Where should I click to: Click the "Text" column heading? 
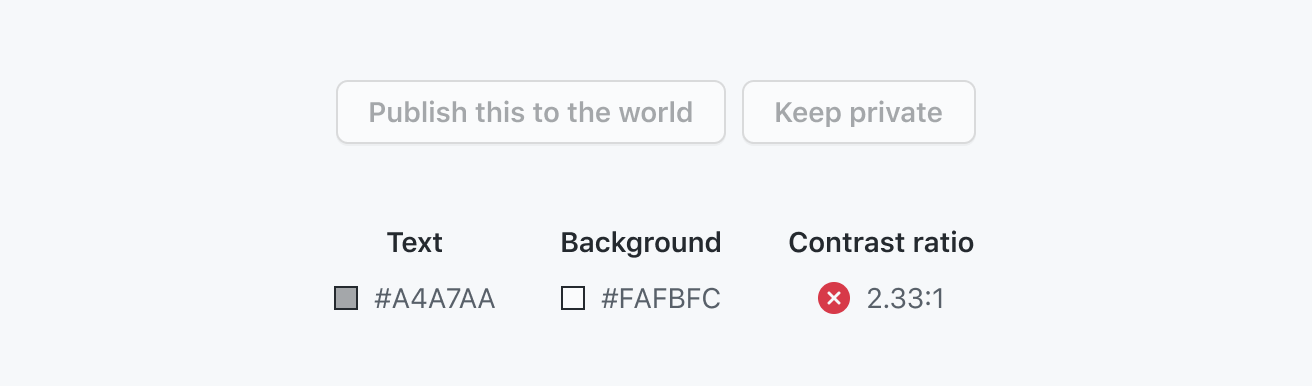pyautogui.click(x=415, y=242)
